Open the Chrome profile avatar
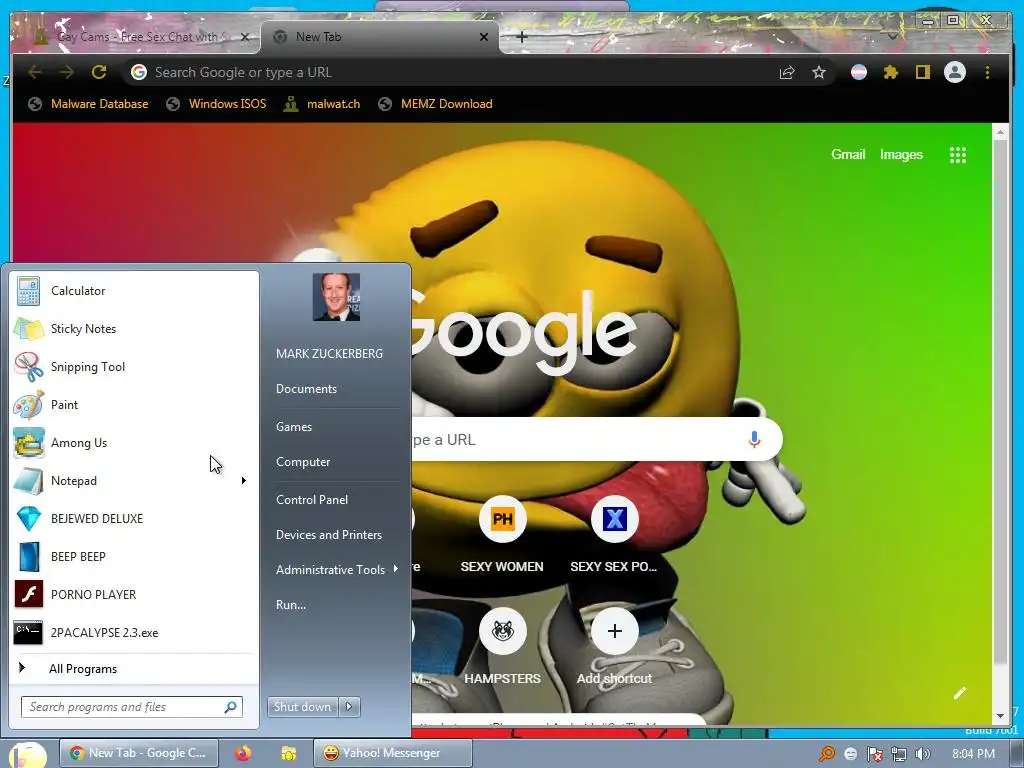This screenshot has width=1024, height=768. tap(955, 72)
